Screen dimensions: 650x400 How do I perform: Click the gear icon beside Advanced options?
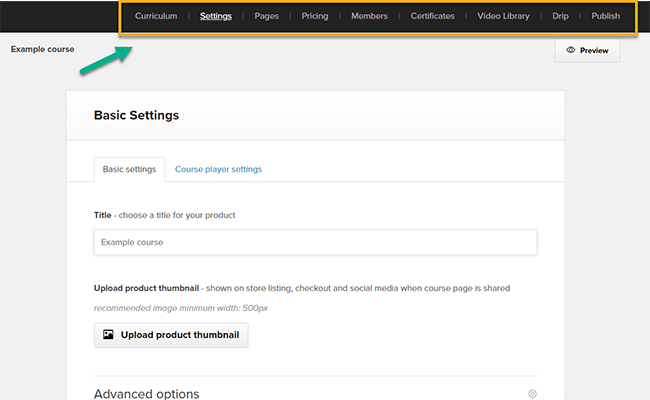tap(533, 394)
